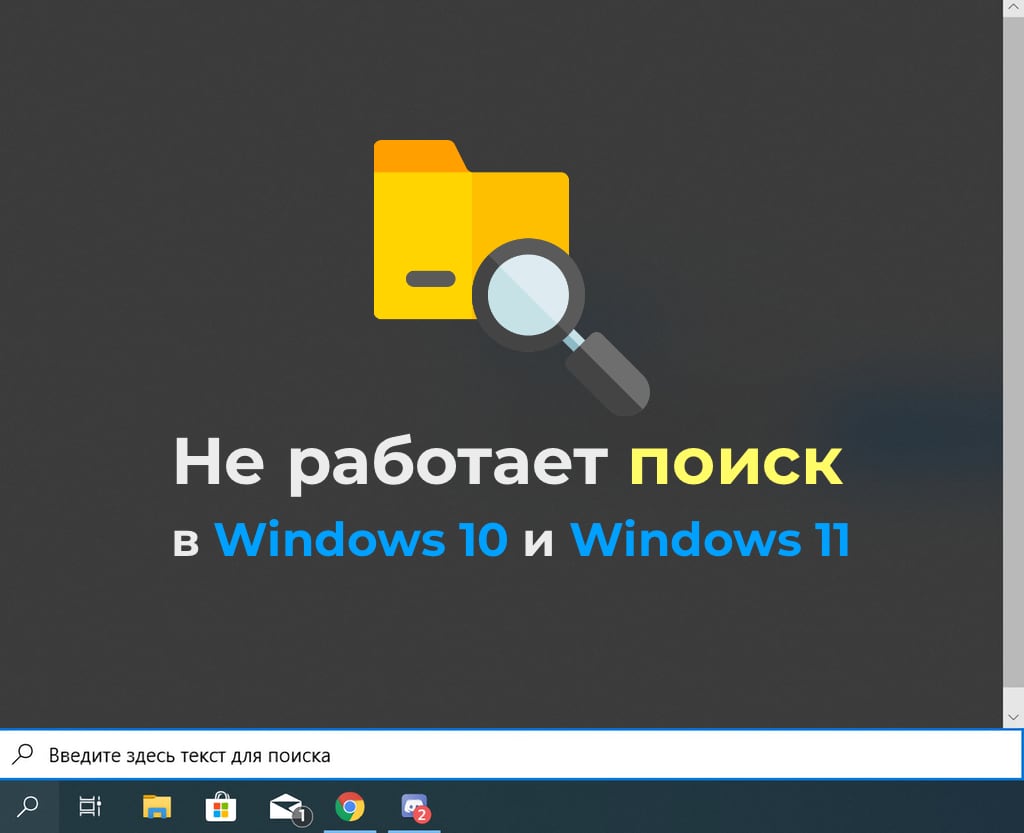Open Mail app with one unread badge
1024x833 pixels.
pos(289,808)
